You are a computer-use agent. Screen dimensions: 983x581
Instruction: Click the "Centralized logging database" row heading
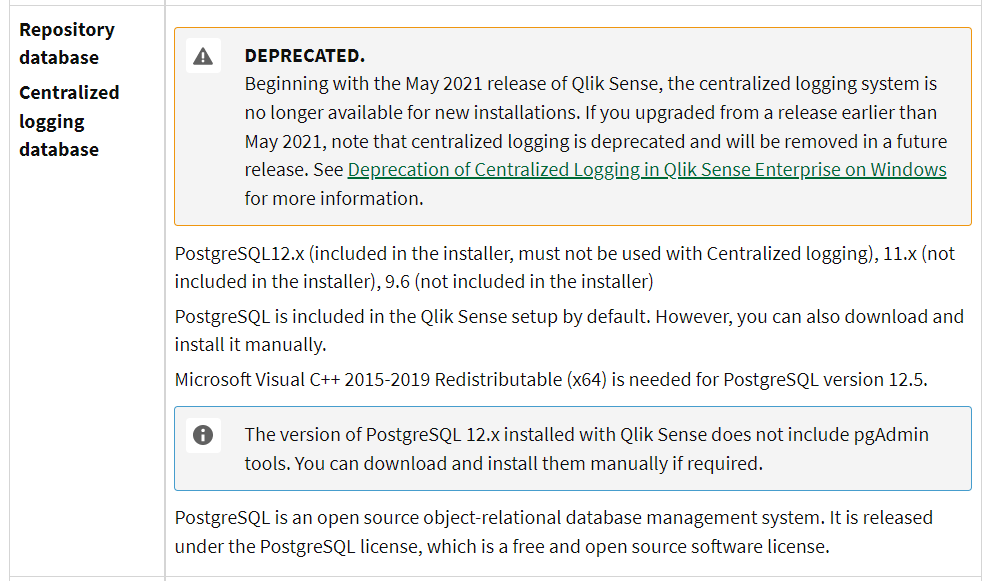tap(68, 120)
